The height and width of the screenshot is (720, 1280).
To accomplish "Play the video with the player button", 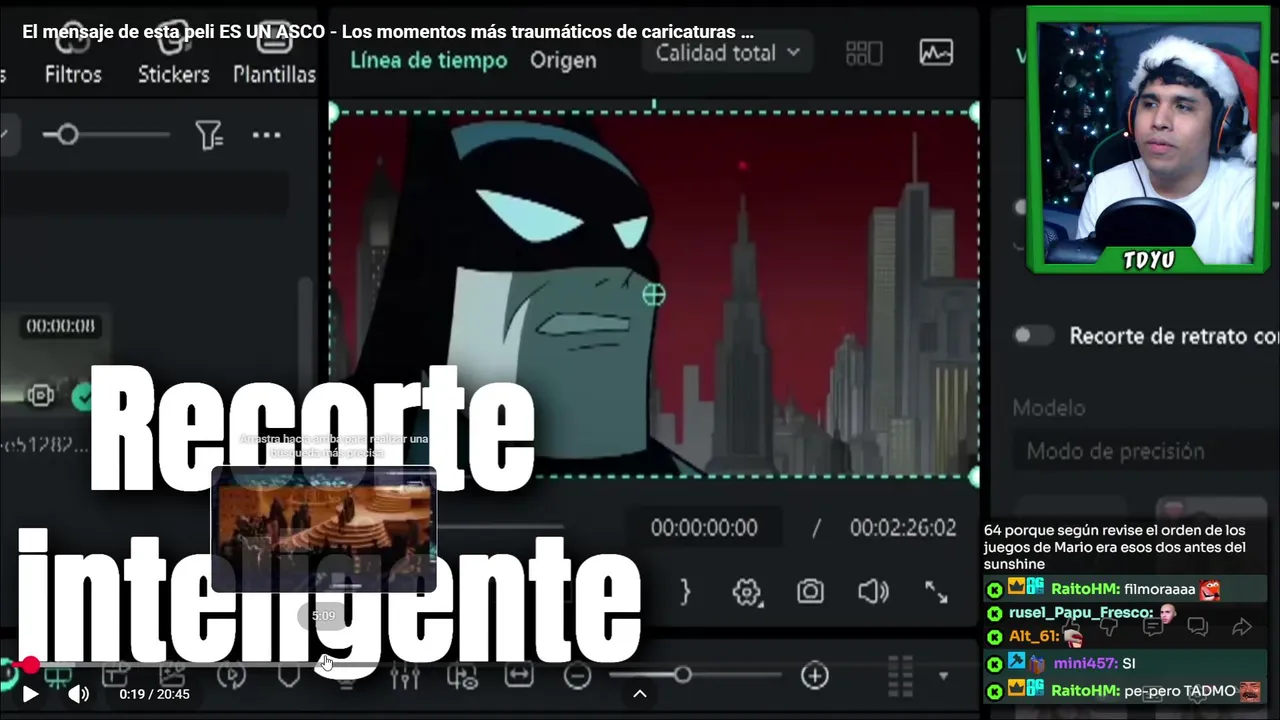I will (31, 693).
